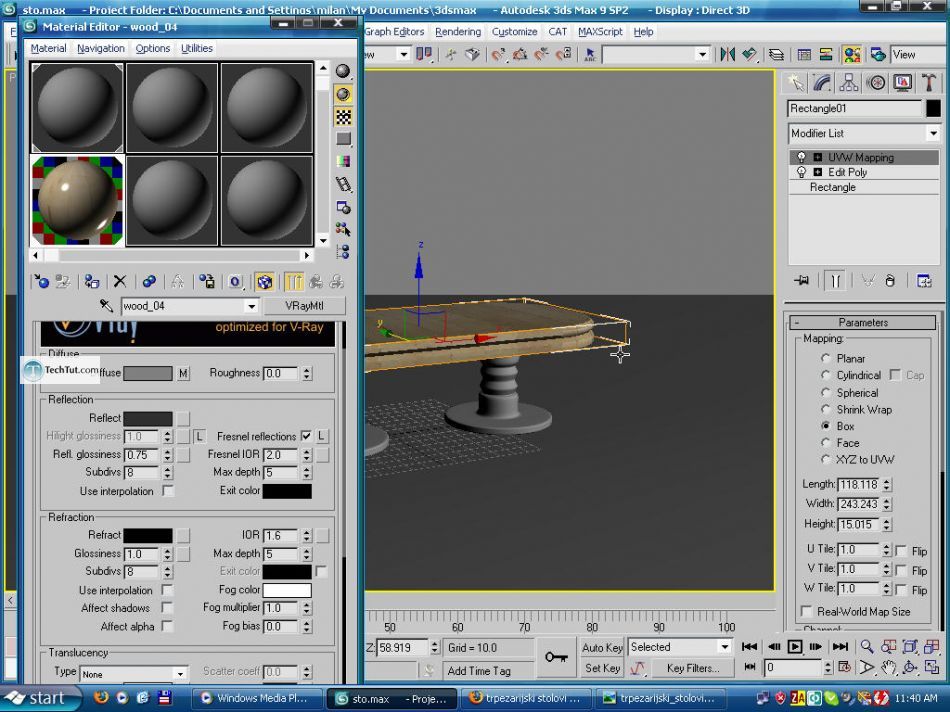Viewport: 950px width, 712px height.
Task: Open the Create command panel tab
Action: (796, 83)
